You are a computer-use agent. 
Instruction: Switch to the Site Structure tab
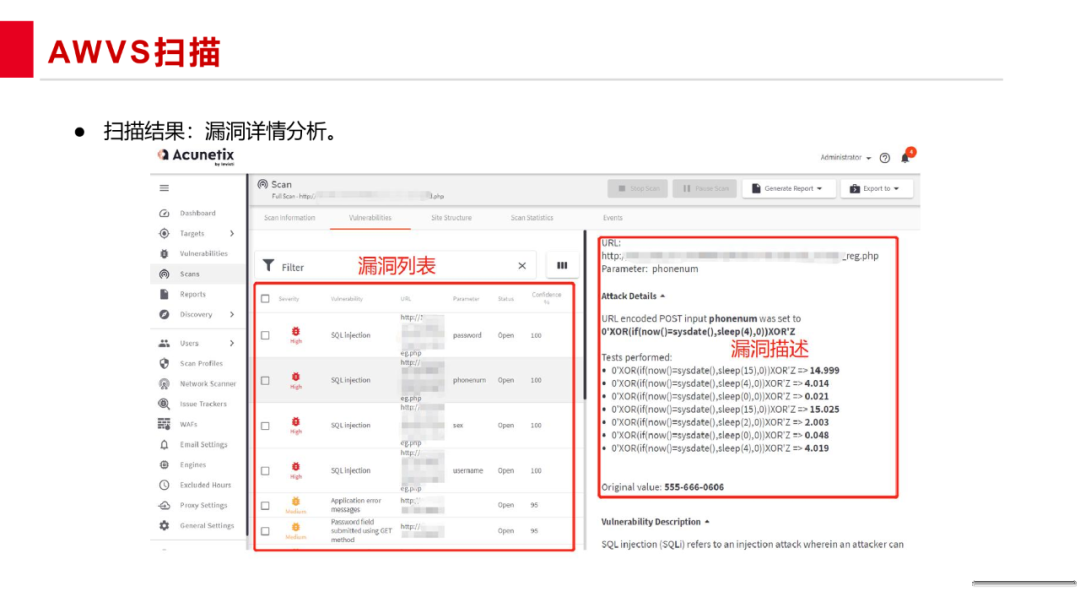pyautogui.click(x=451, y=218)
